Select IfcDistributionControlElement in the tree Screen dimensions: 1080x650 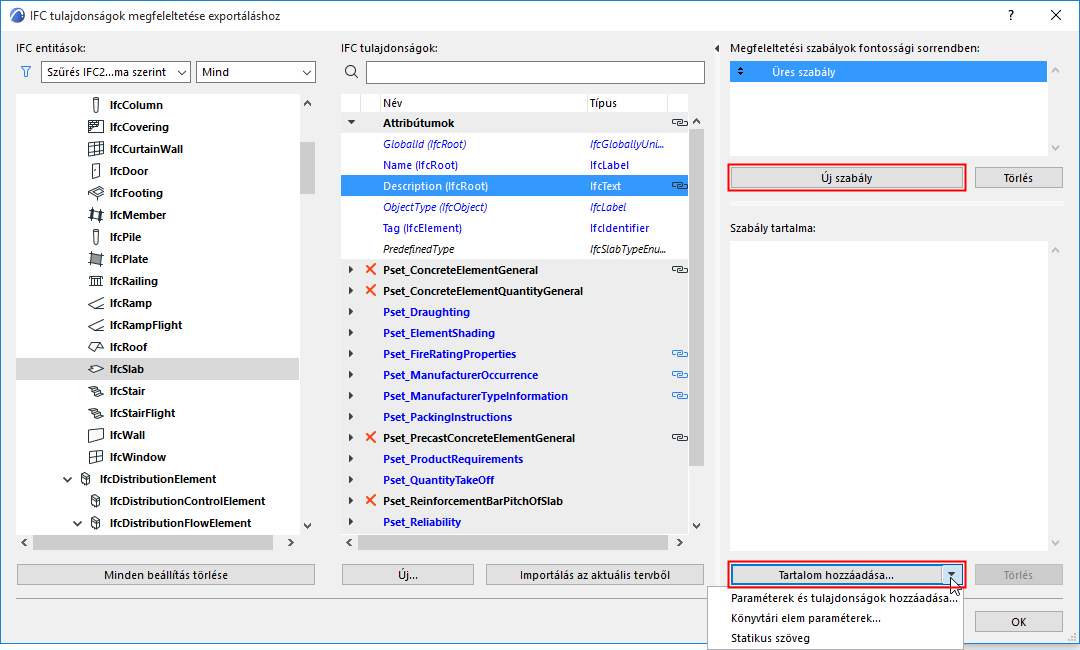point(187,501)
